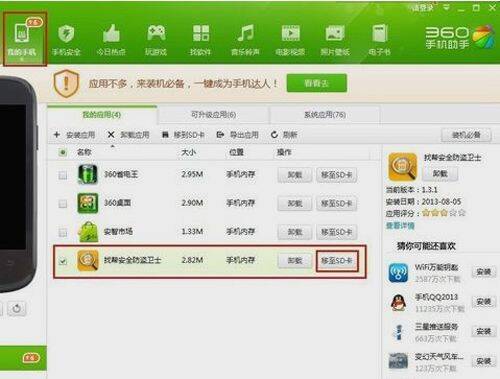Click the 导出应用 toolbar item
500x379 pixels.
click(237, 135)
